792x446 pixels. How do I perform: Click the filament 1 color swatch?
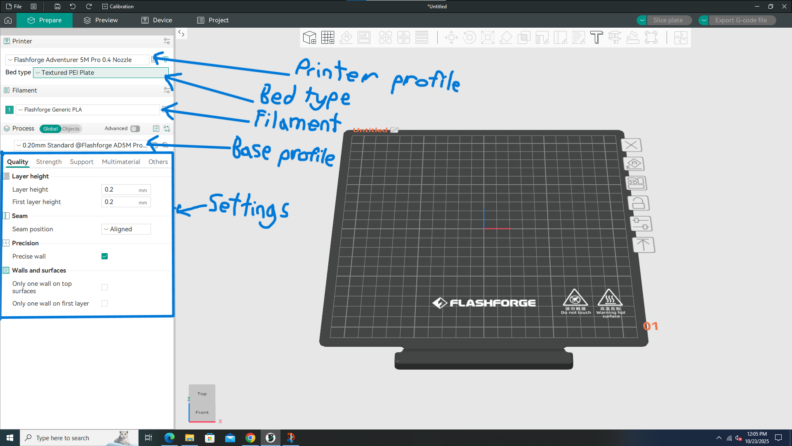(9, 110)
